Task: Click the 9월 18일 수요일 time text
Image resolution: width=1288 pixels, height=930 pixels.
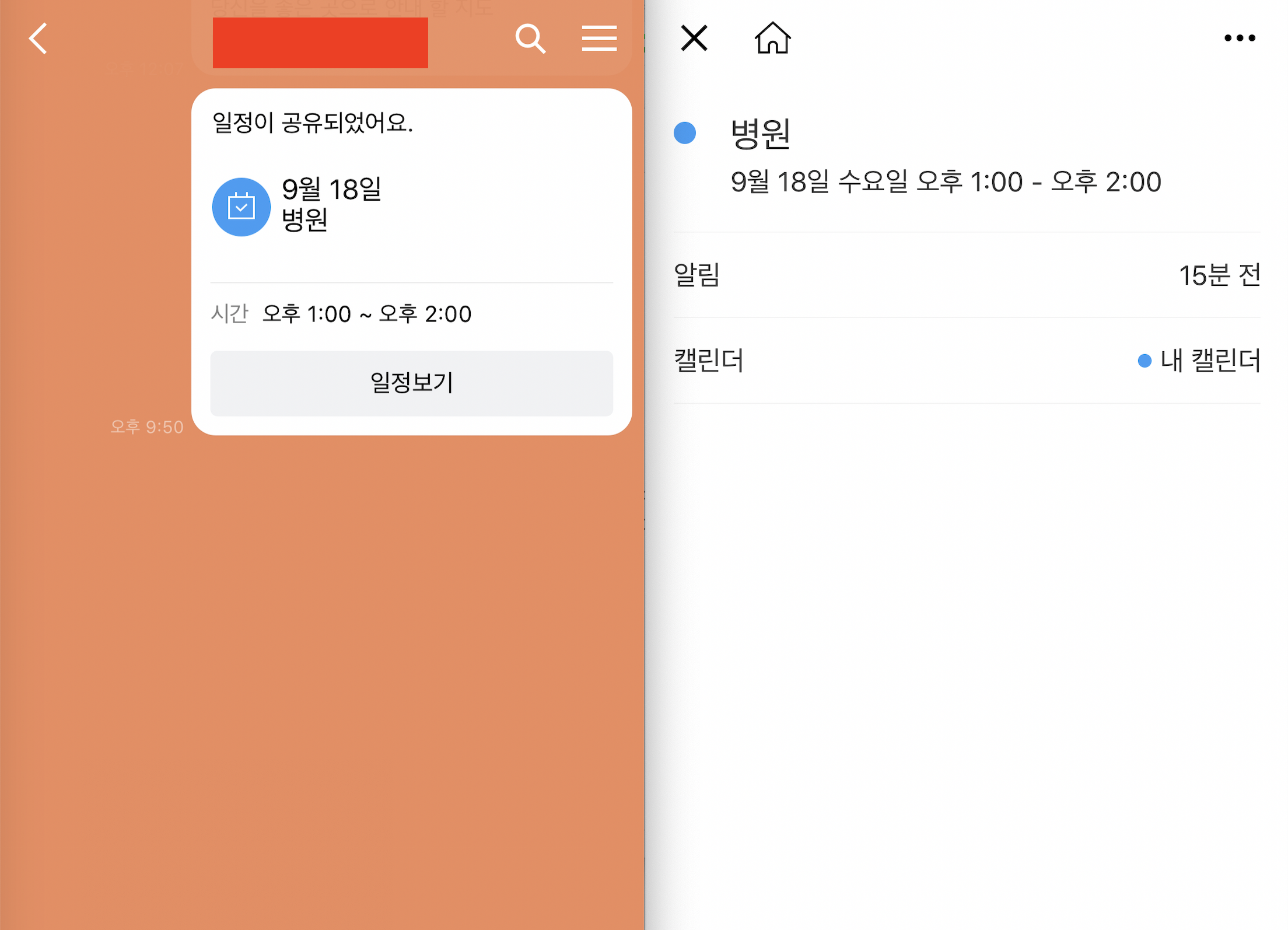Action: [x=945, y=182]
